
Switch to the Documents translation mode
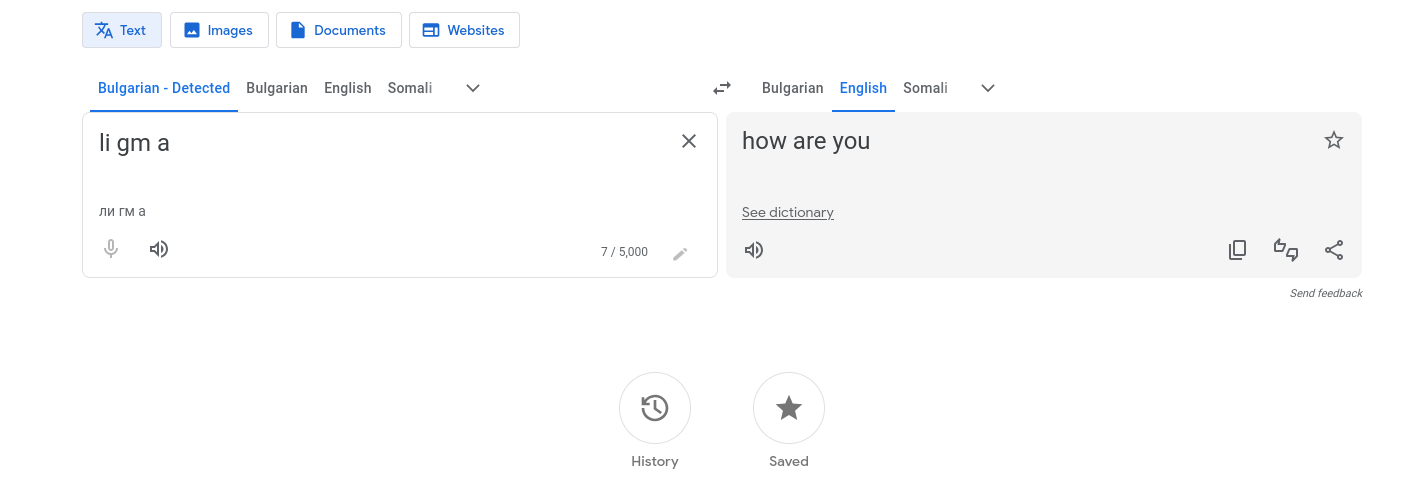338,30
